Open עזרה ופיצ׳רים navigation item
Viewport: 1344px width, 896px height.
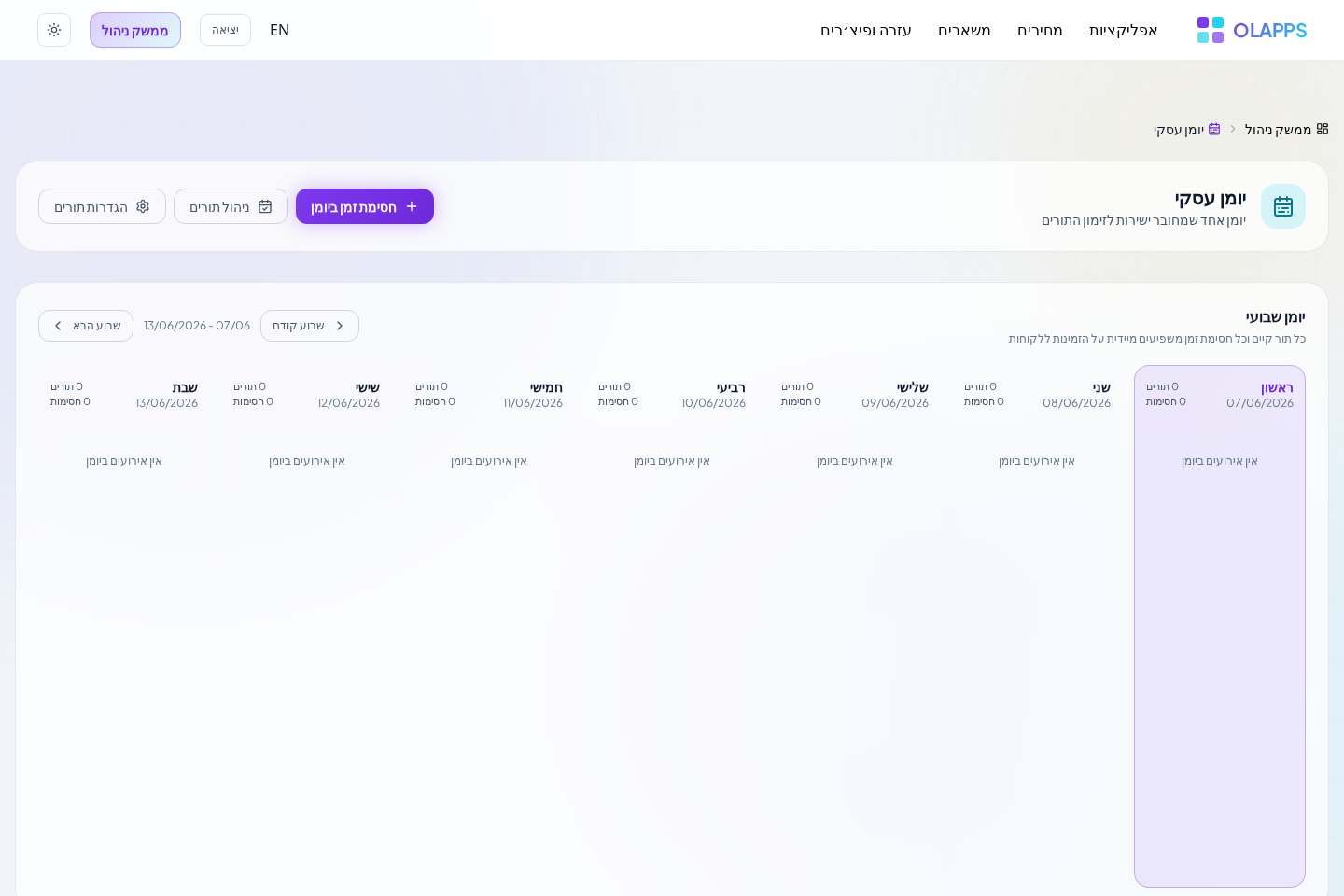pyautogui.click(x=866, y=30)
